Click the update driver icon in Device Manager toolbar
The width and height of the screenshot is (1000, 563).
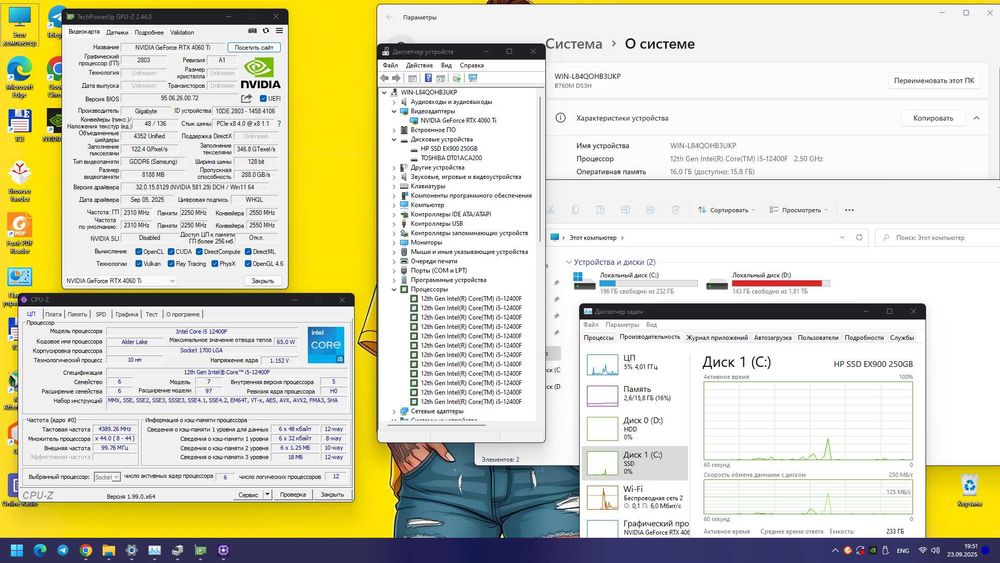pyautogui.click(x=457, y=78)
